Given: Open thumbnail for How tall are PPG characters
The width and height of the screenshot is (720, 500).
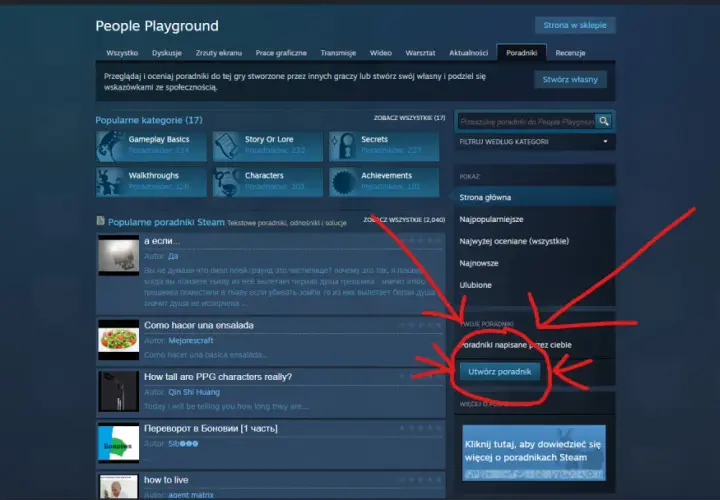Looking at the screenshot, I should [118, 392].
